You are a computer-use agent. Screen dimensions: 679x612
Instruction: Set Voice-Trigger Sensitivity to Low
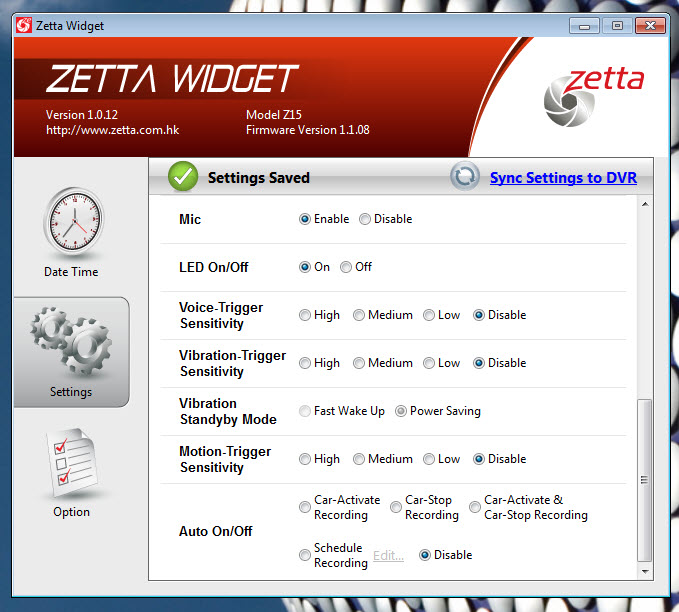click(x=429, y=315)
